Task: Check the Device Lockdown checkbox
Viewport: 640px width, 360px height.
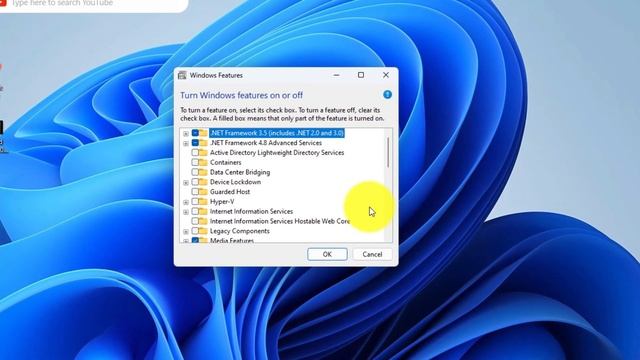Action: pyautogui.click(x=195, y=182)
